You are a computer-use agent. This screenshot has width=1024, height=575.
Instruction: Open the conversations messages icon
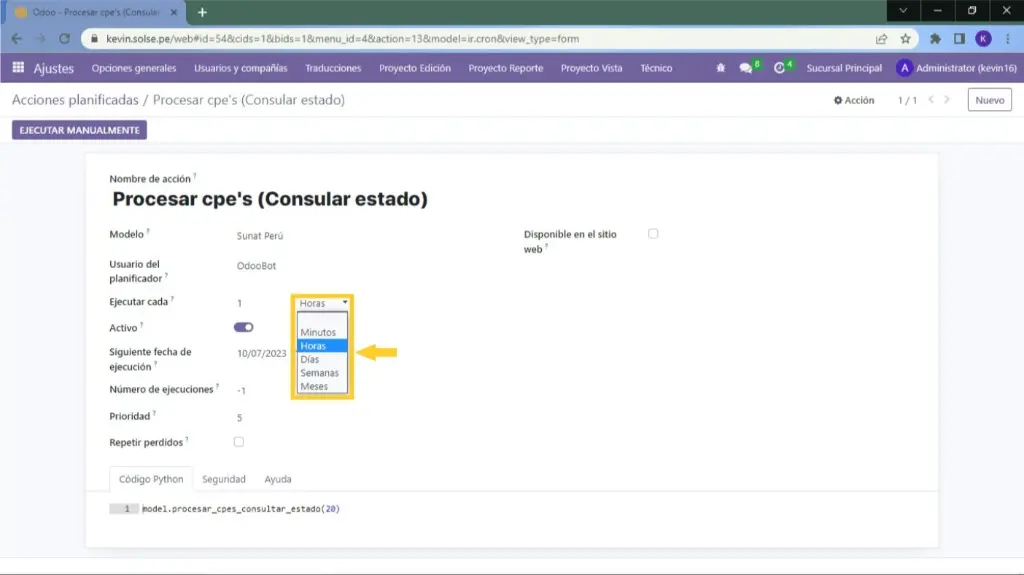746,68
